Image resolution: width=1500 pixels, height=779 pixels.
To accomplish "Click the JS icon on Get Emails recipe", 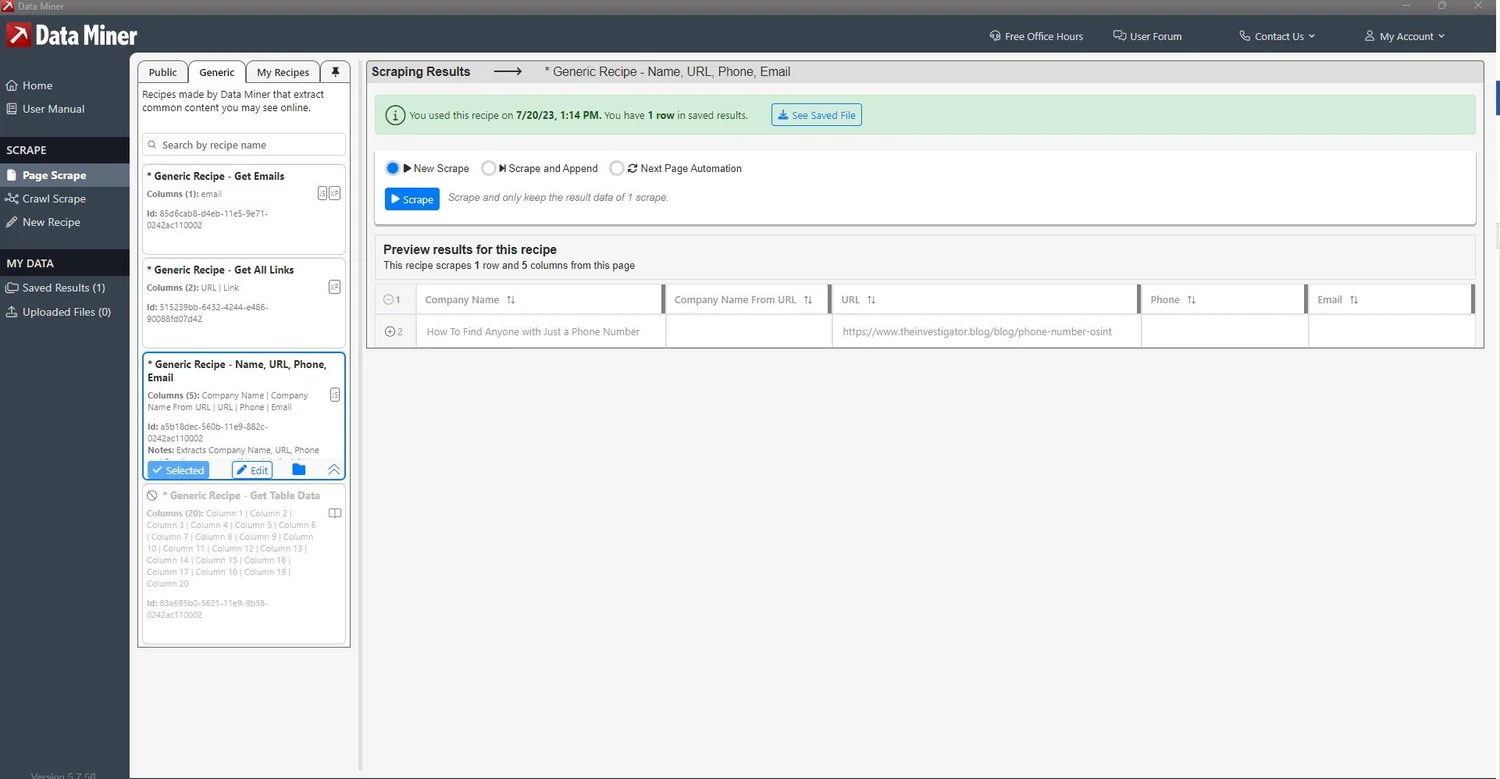I will coord(322,193).
